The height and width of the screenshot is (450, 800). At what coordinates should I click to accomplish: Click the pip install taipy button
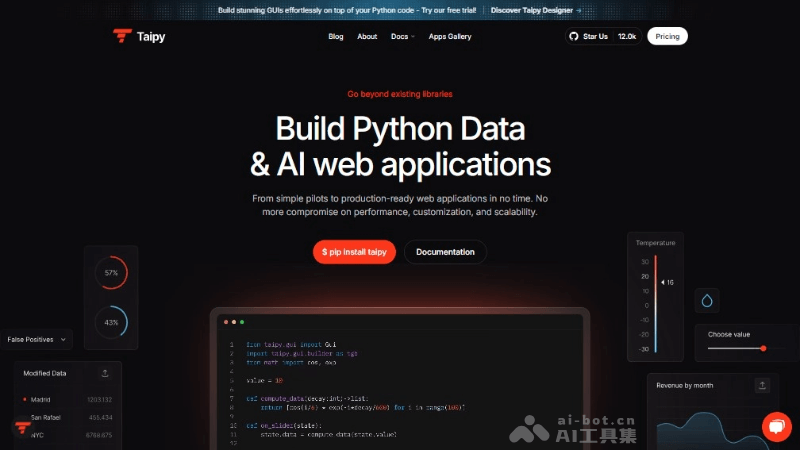coord(354,252)
